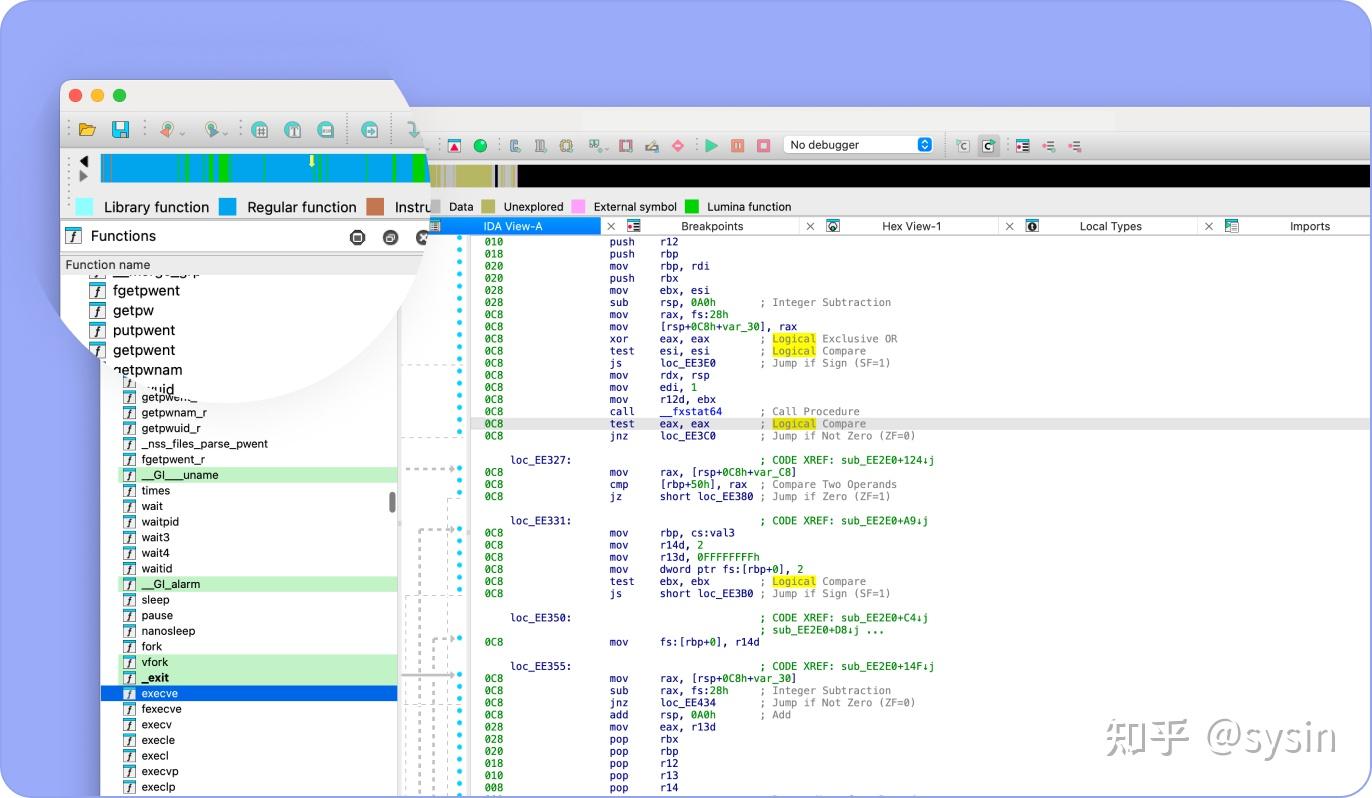Screen dimensions: 1372x798
Task: Toggle the highlighted C quick-view button
Action: pyautogui.click(x=987, y=145)
